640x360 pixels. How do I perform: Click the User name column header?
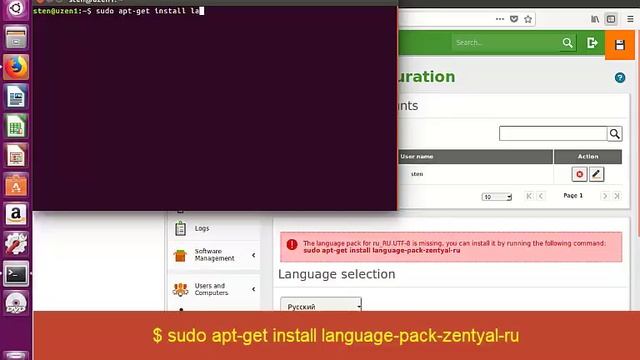(x=417, y=156)
